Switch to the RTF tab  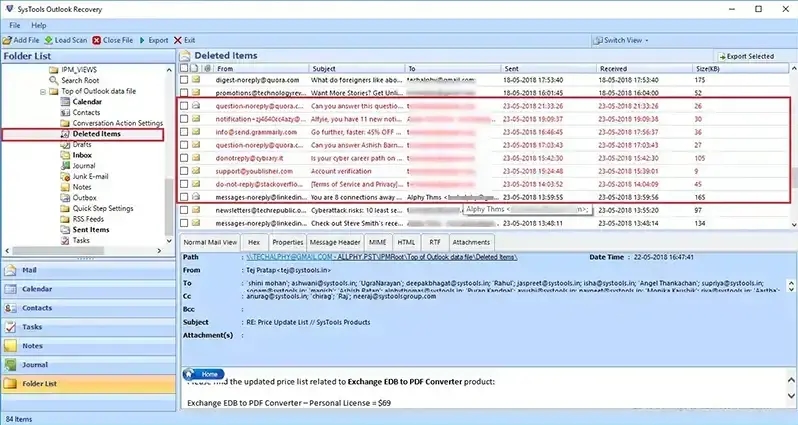coord(435,242)
